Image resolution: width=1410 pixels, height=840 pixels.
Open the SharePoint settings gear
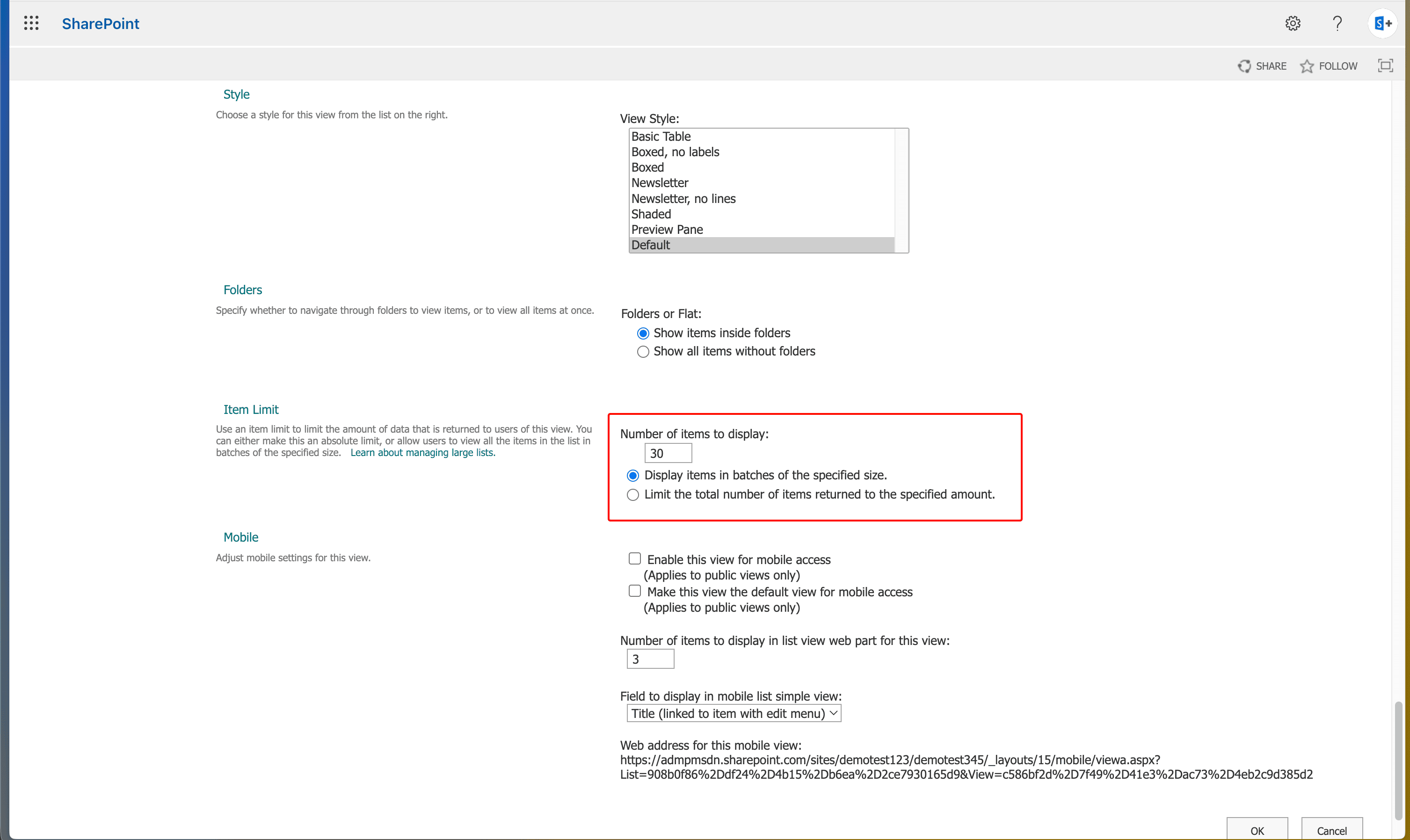coord(1292,23)
